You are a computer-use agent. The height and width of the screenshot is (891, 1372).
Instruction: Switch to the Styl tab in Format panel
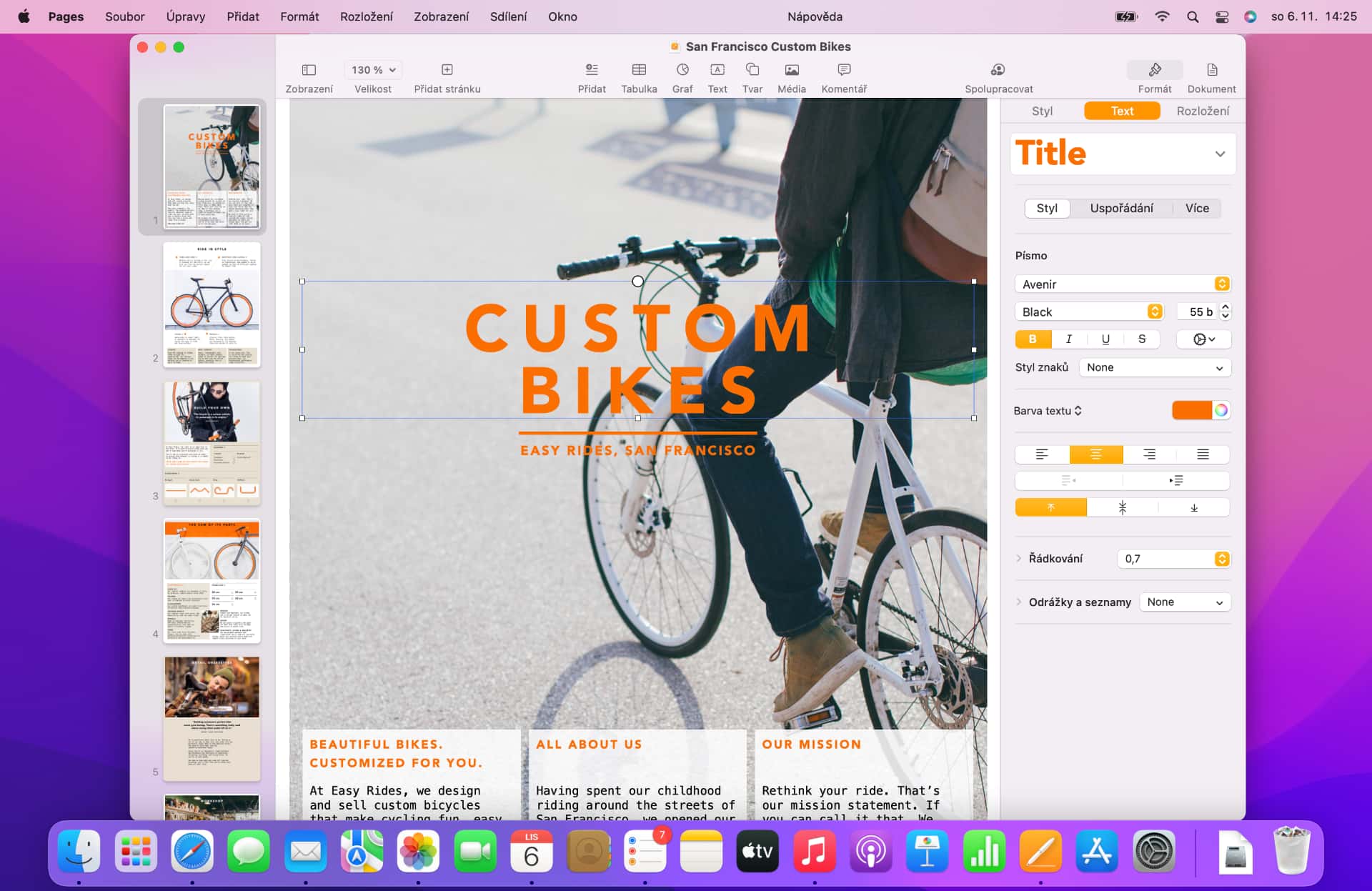coord(1043,111)
